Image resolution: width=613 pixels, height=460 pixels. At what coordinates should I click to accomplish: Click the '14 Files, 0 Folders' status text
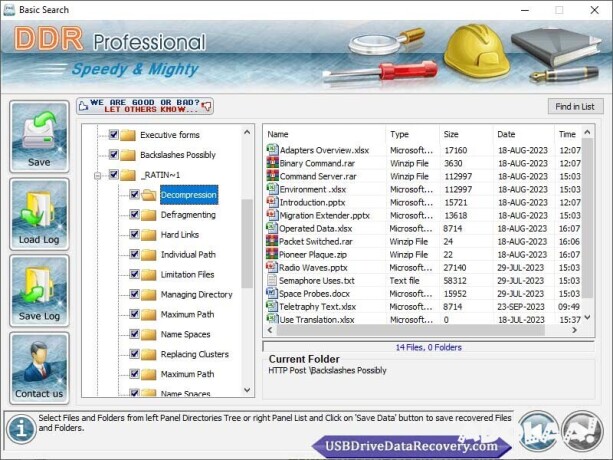pos(428,347)
